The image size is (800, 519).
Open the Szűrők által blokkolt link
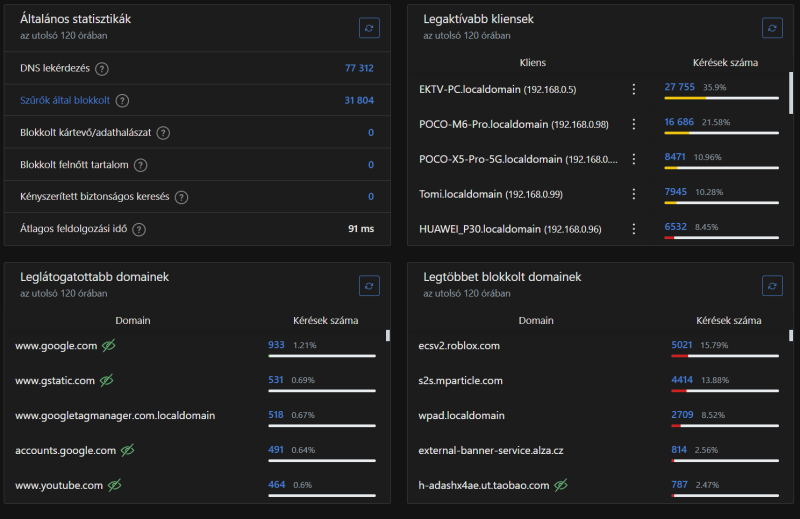pos(65,101)
